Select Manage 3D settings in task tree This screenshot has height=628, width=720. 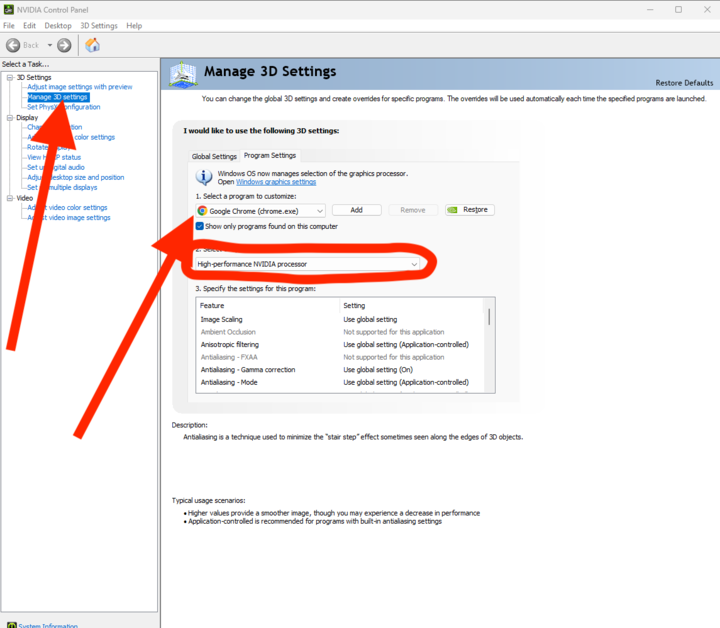[x=57, y=97]
